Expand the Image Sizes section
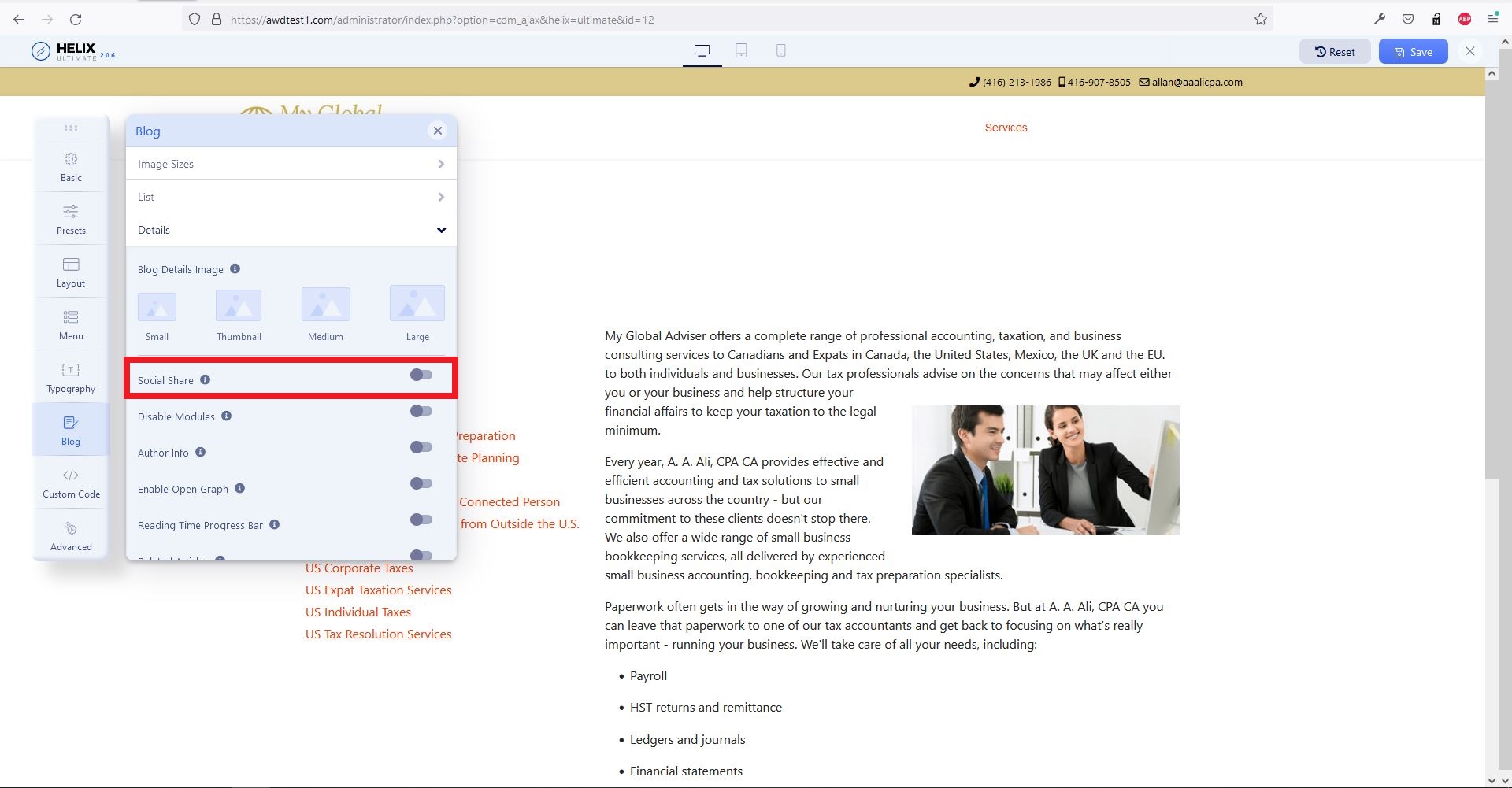Image resolution: width=1512 pixels, height=788 pixels. pyautogui.click(x=291, y=164)
